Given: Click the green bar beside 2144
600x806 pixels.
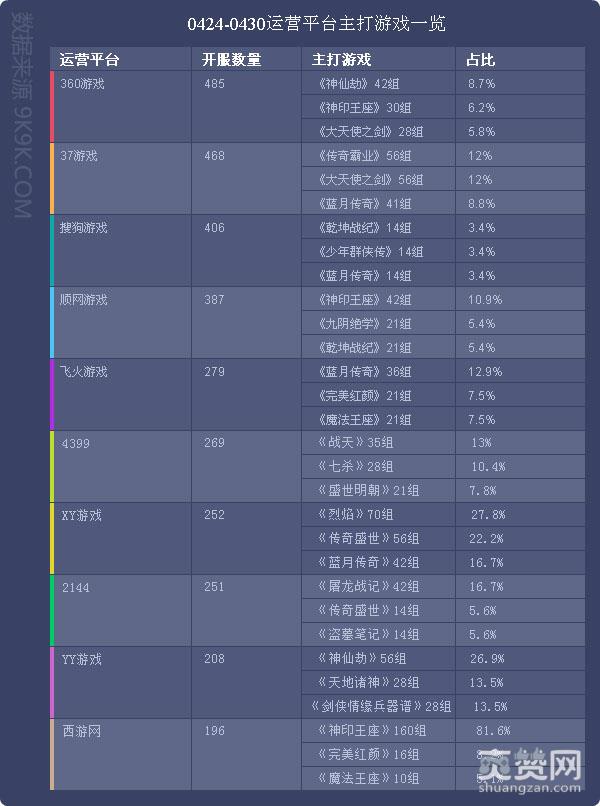Looking at the screenshot, I should coord(52,611).
